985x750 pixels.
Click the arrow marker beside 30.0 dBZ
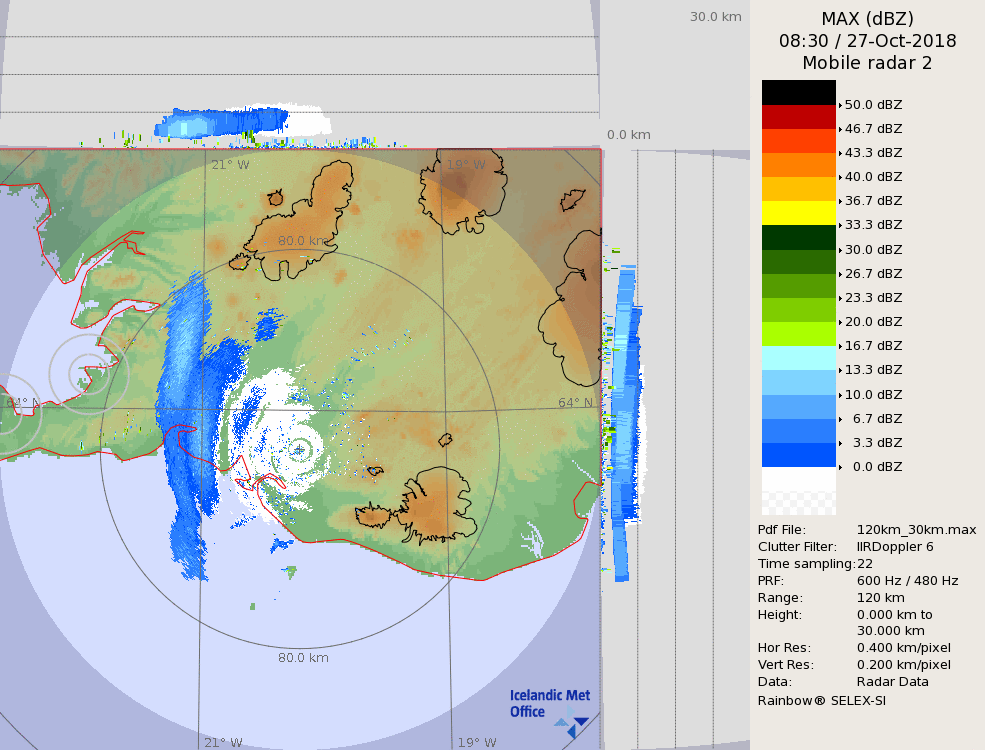click(x=840, y=250)
